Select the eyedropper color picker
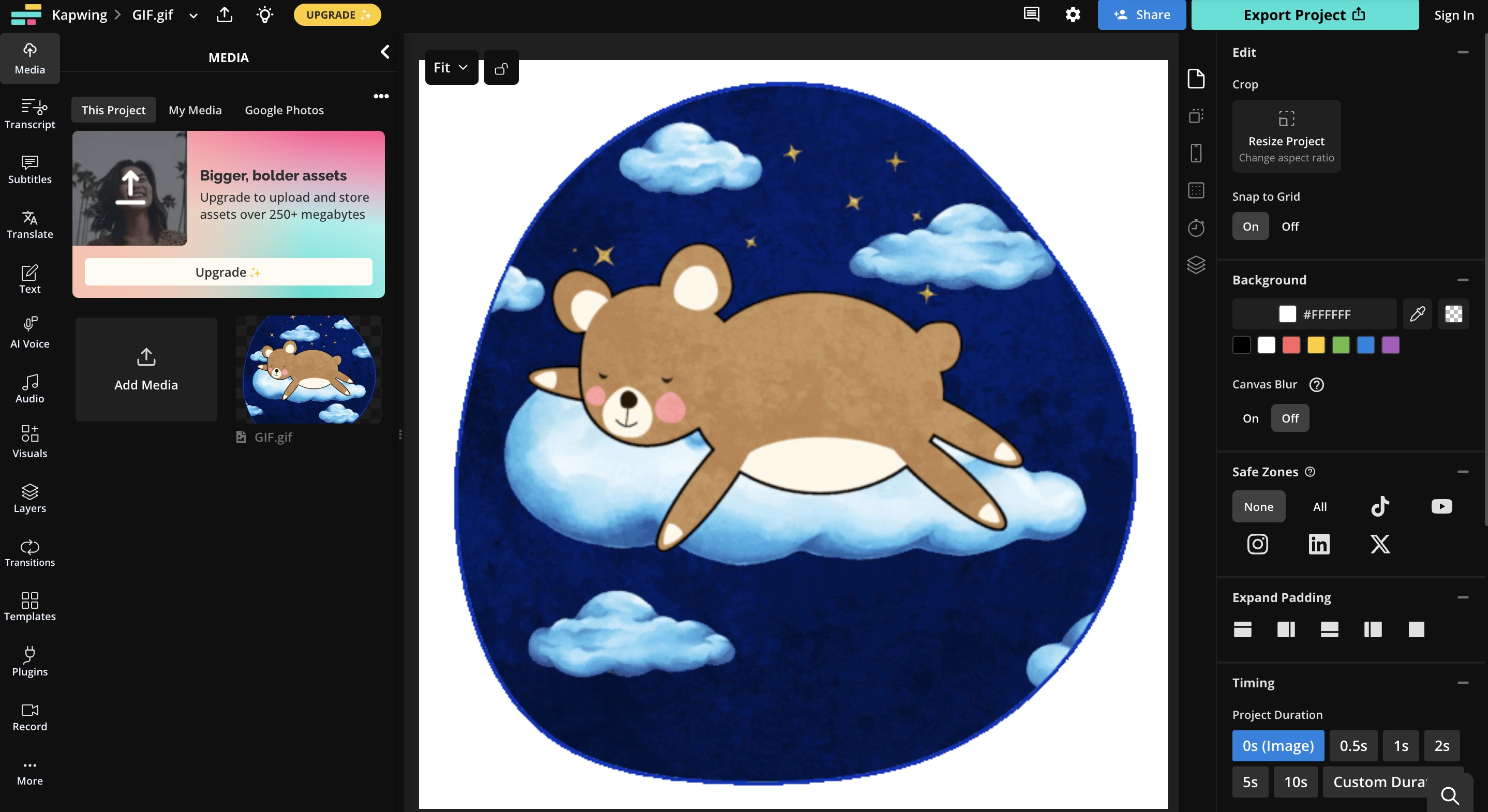The height and width of the screenshot is (812, 1488). tap(1417, 313)
